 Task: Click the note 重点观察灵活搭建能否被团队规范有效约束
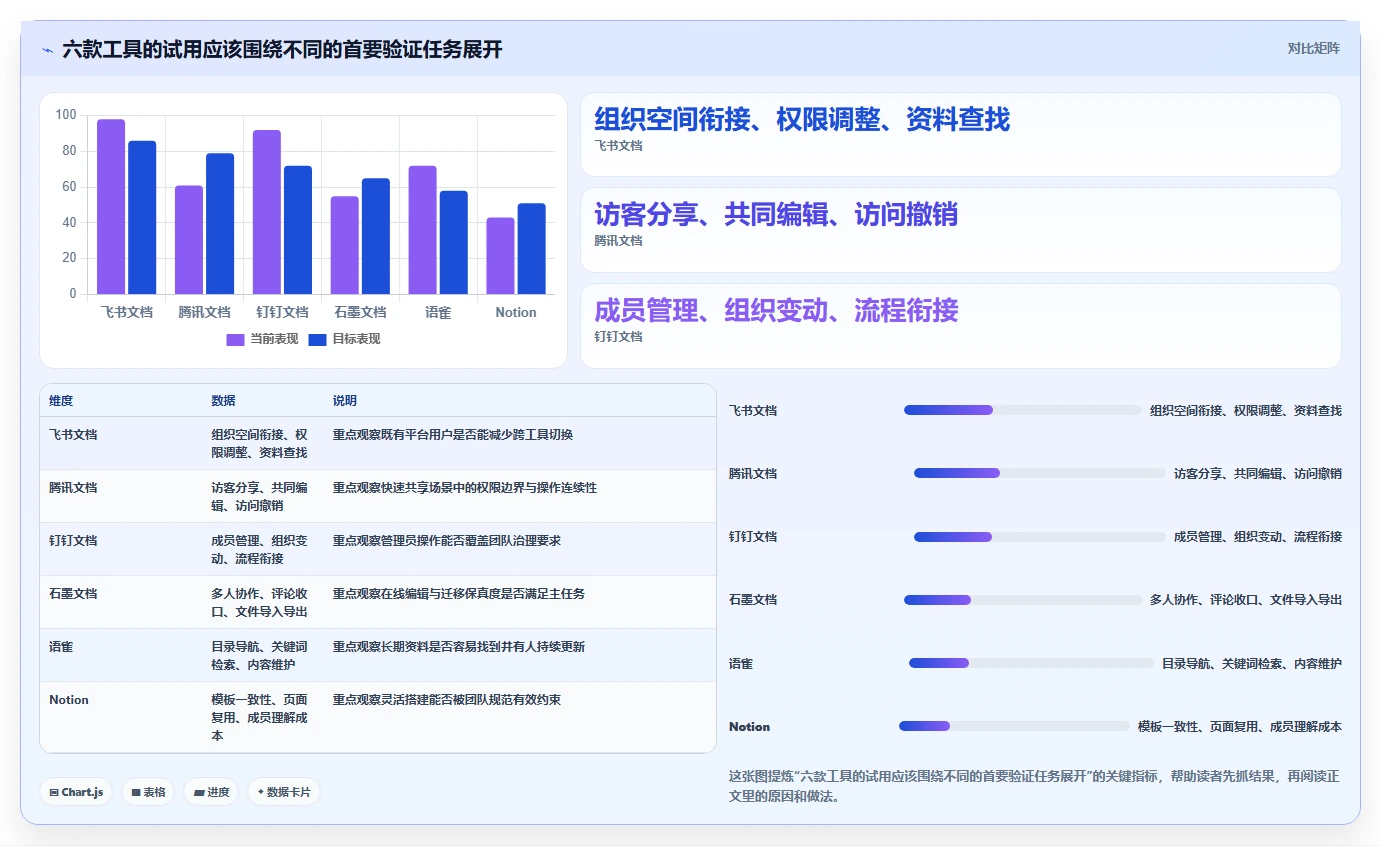447,700
